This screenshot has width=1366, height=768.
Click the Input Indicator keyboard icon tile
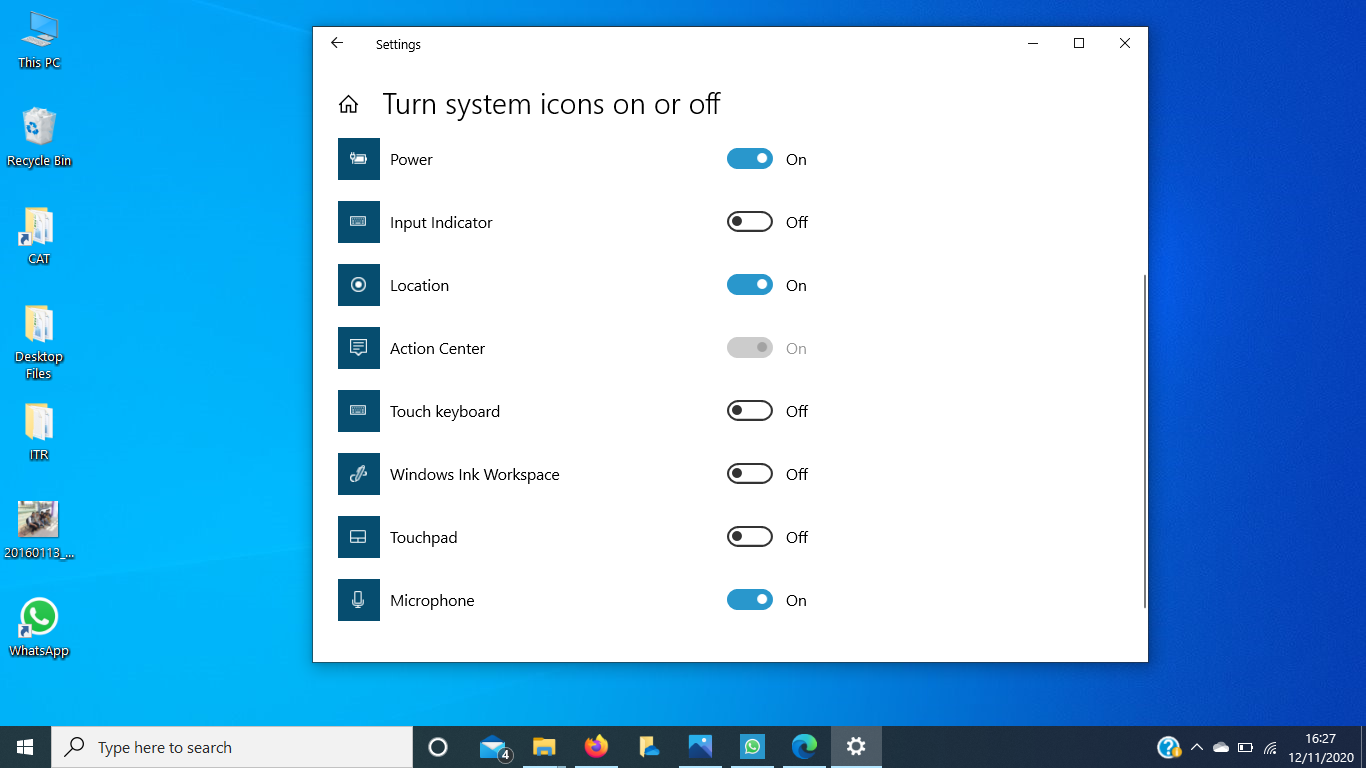[359, 222]
